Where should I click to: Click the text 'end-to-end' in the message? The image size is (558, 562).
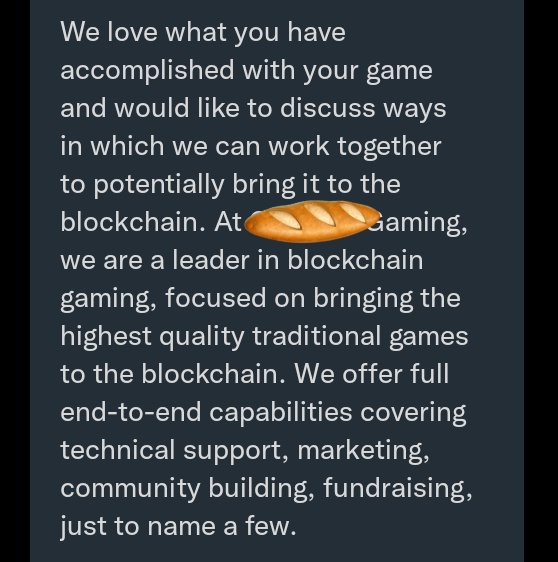131,412
